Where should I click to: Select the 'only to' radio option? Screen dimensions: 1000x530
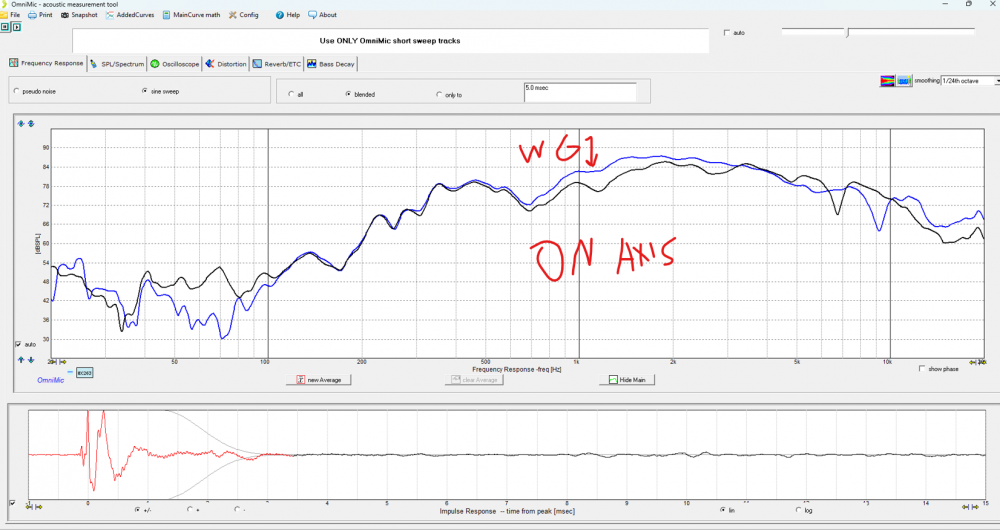pyautogui.click(x=439, y=94)
